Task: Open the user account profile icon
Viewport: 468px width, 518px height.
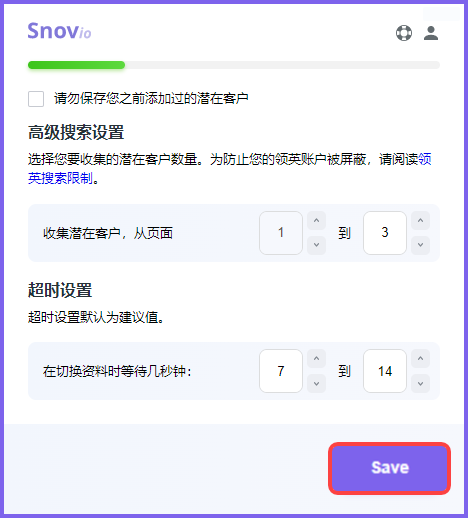Action: [x=431, y=33]
